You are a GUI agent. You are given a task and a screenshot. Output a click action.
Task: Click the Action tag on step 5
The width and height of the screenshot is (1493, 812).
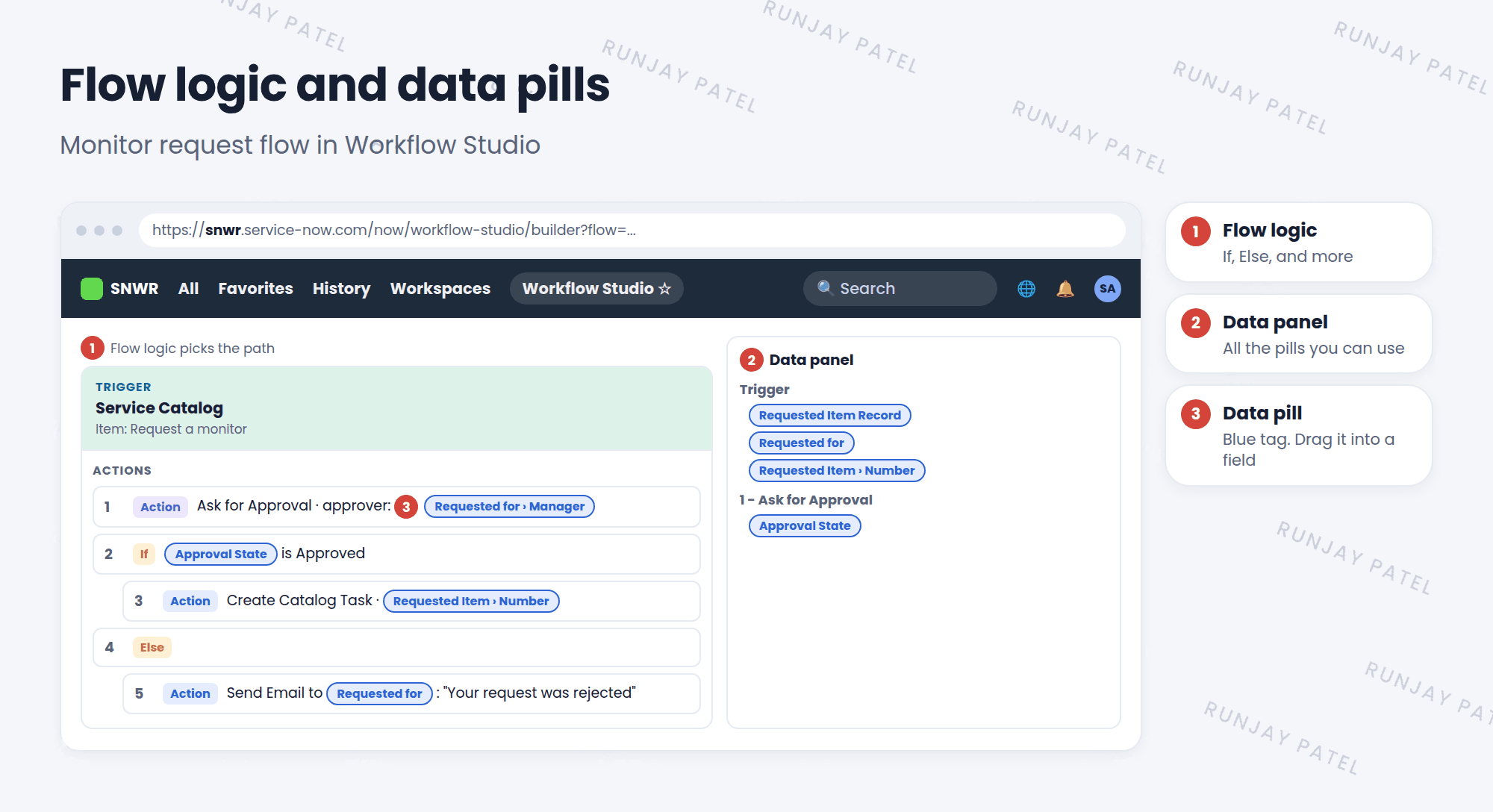point(190,693)
